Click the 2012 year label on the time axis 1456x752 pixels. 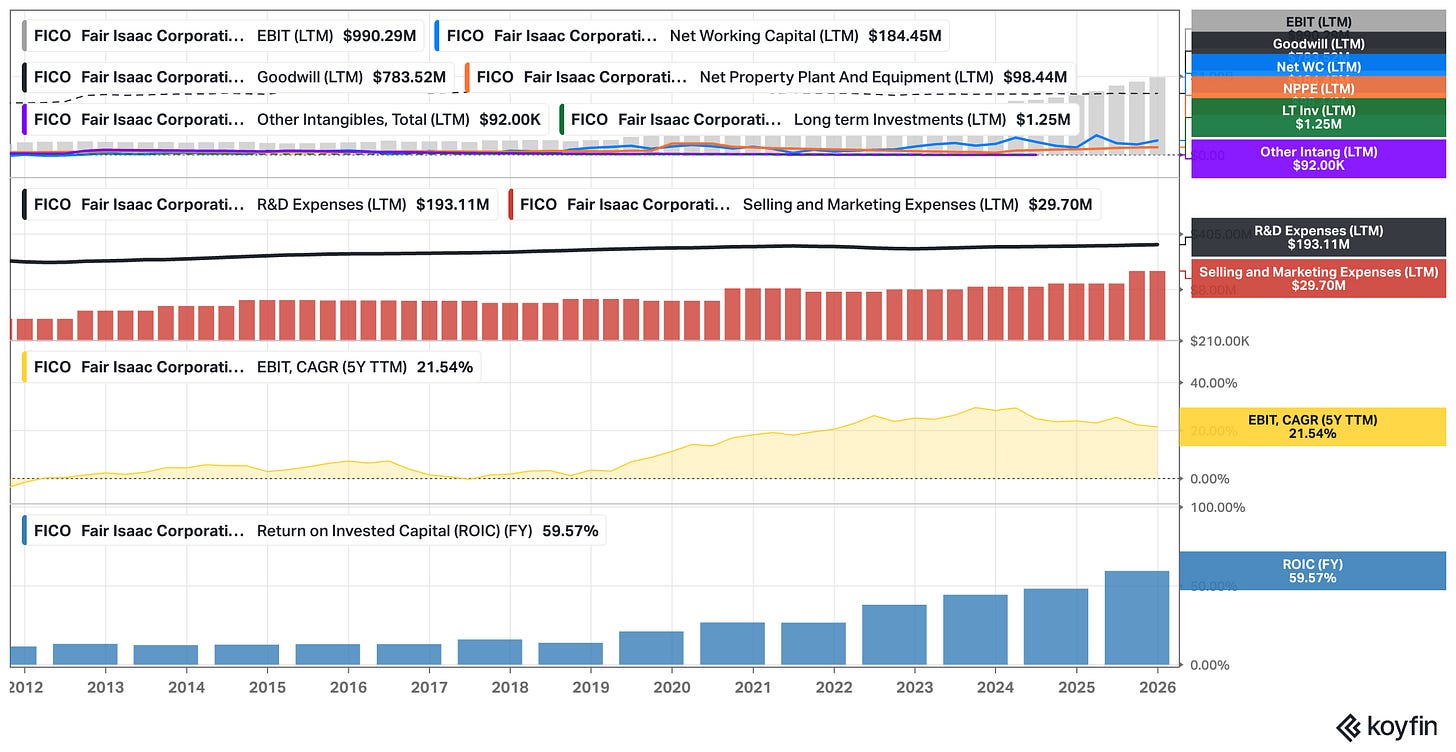(x=25, y=688)
